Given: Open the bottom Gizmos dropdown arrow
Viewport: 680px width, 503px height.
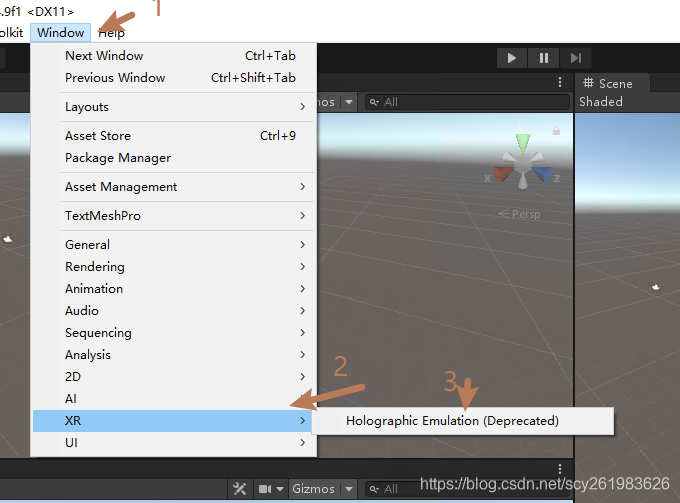Looking at the screenshot, I should point(349,489).
